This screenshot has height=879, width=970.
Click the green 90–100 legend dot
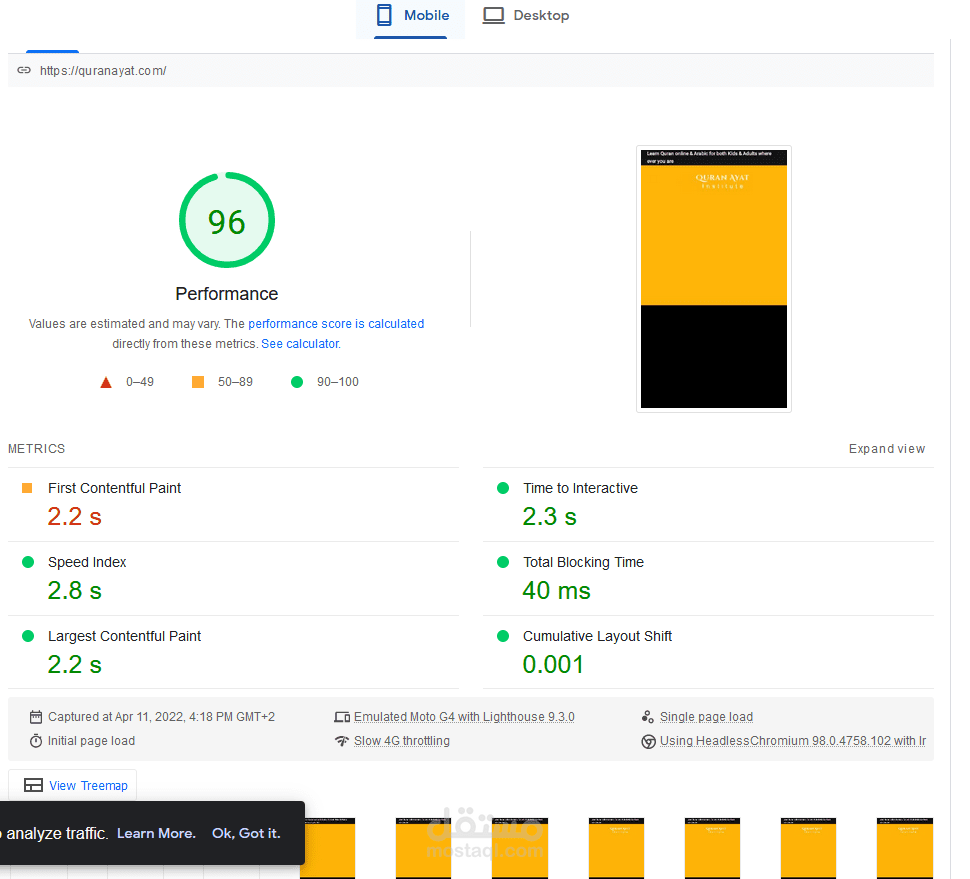pyautogui.click(x=296, y=381)
